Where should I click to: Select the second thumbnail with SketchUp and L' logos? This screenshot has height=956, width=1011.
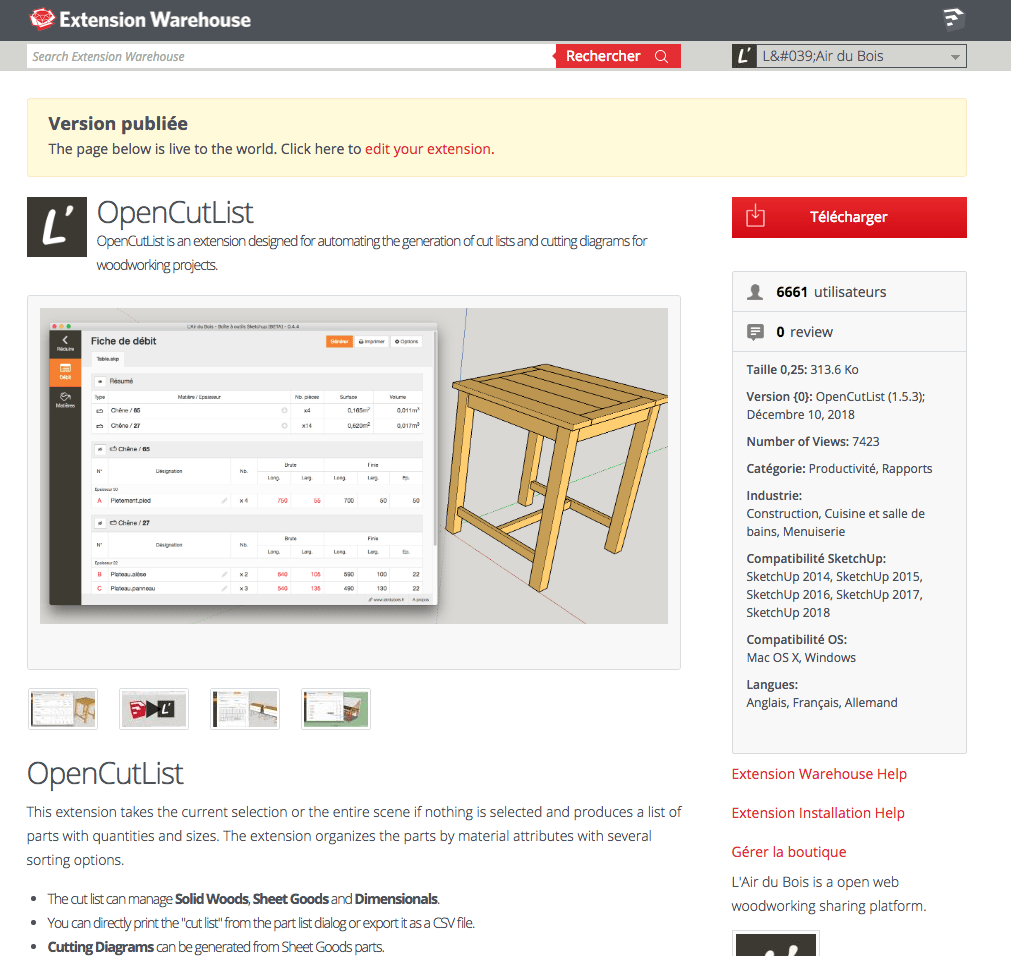[153, 709]
